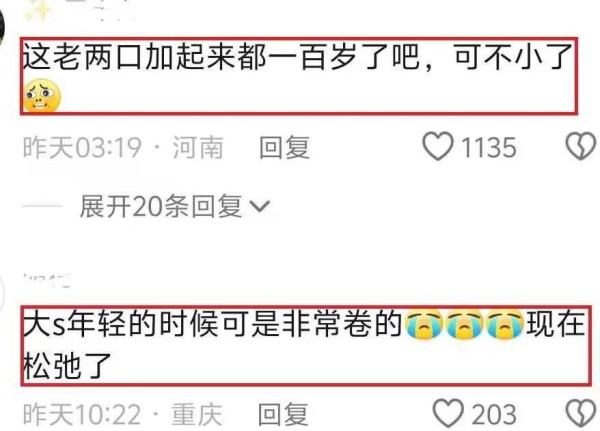Viewport: 600px width, 431px height.
Task: Dislike the Chongqing comment via broken heart
Action: (x=581, y=413)
